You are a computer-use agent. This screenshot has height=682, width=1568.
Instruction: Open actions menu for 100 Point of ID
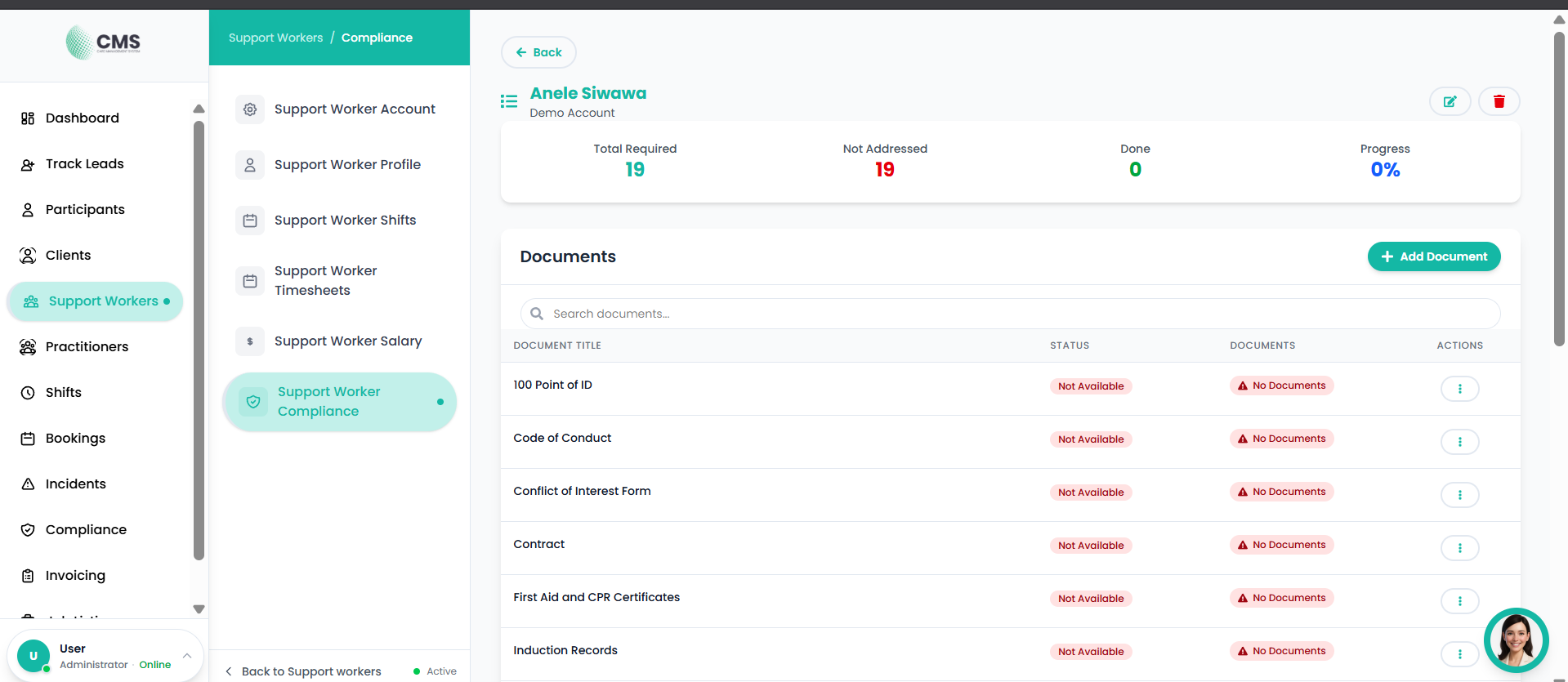coord(1459,389)
